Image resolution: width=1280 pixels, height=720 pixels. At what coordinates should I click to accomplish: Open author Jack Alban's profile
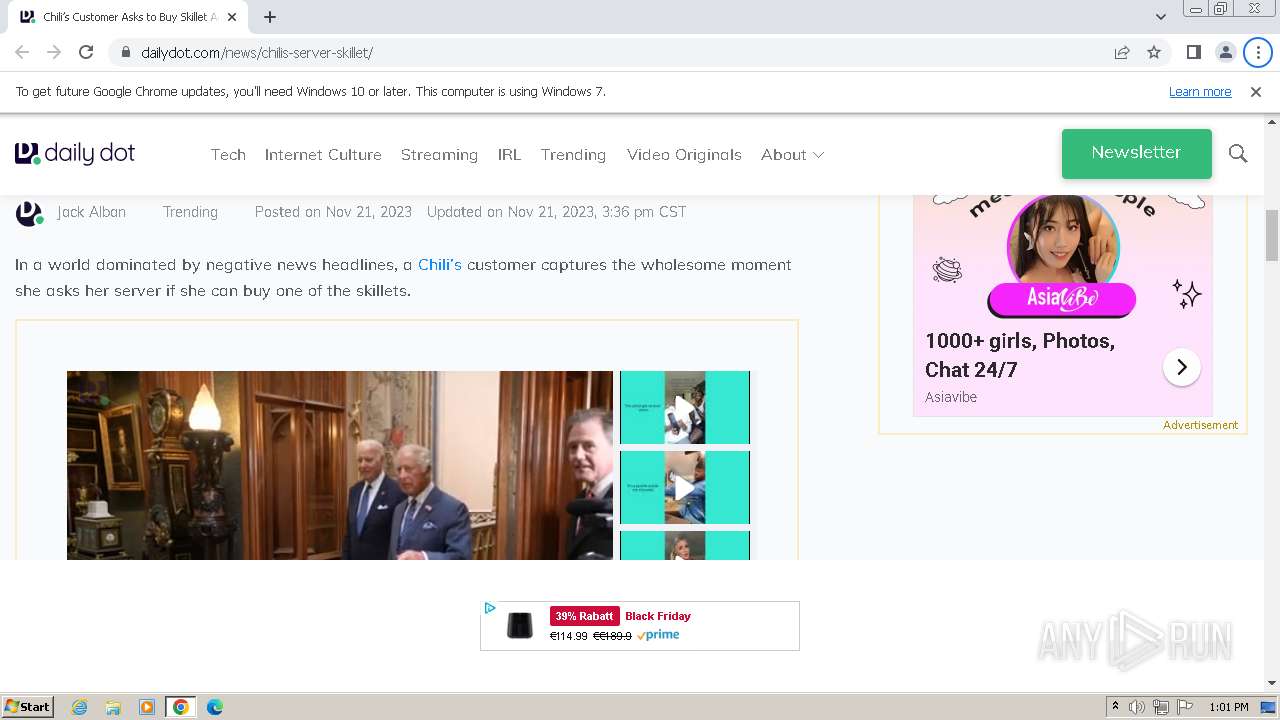coord(91,212)
